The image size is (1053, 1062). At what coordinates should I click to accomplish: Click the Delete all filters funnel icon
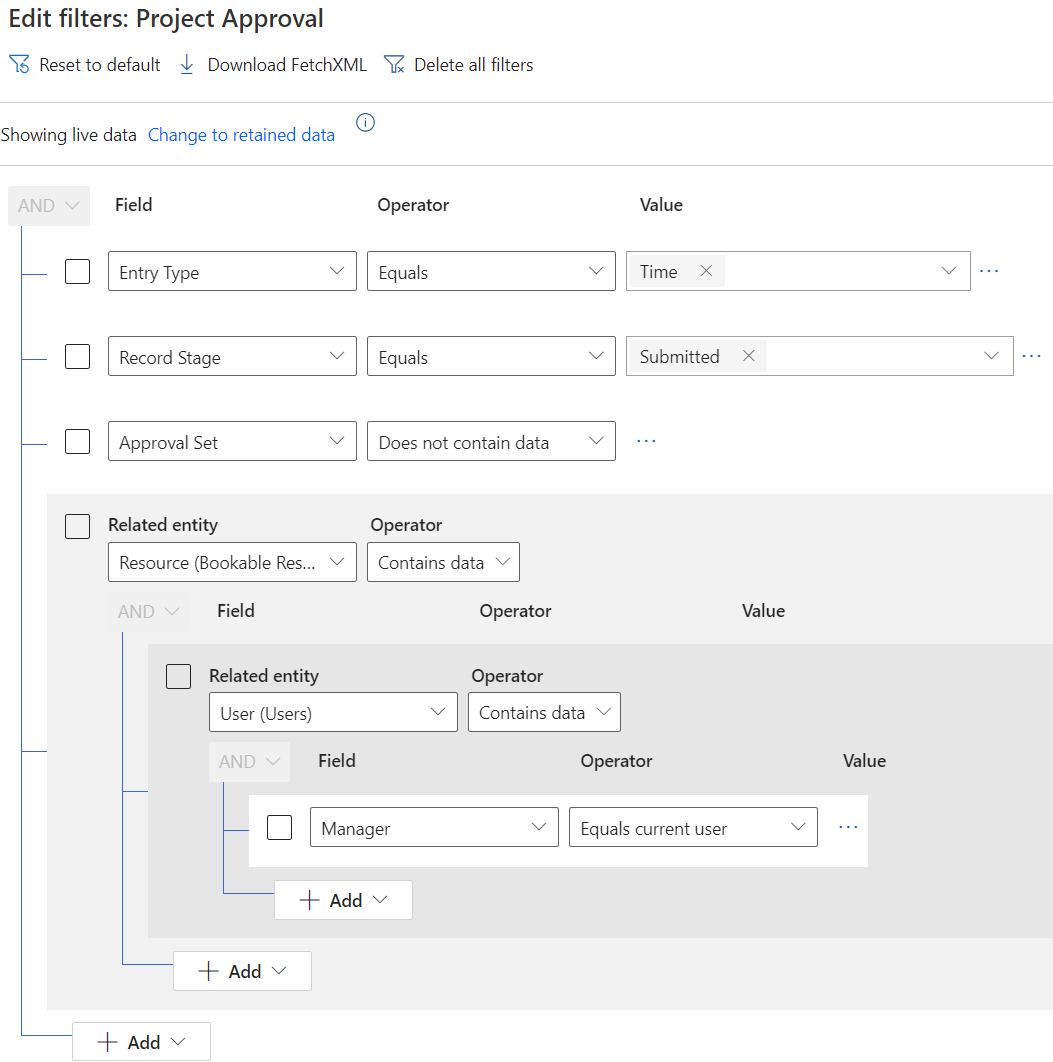pyautogui.click(x=394, y=64)
